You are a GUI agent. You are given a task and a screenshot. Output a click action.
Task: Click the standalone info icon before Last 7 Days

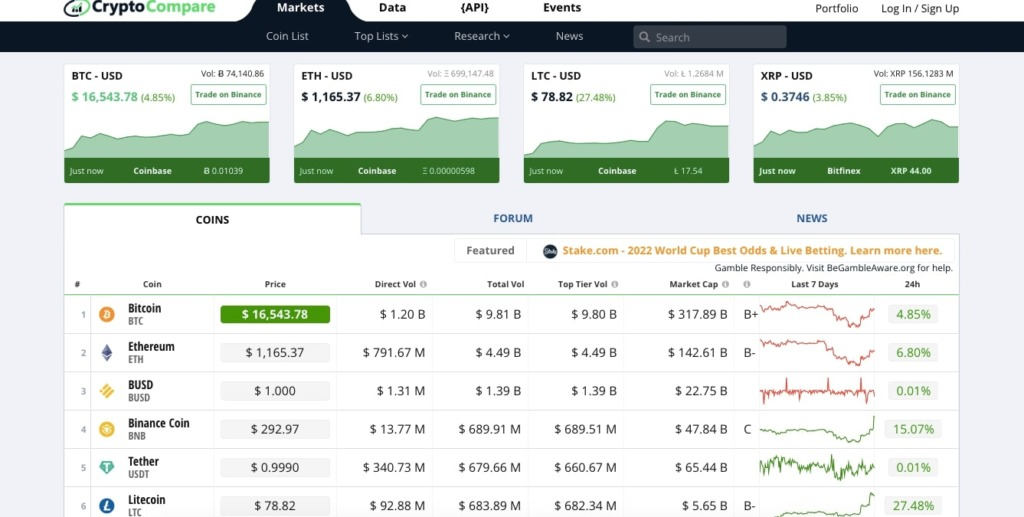746,285
